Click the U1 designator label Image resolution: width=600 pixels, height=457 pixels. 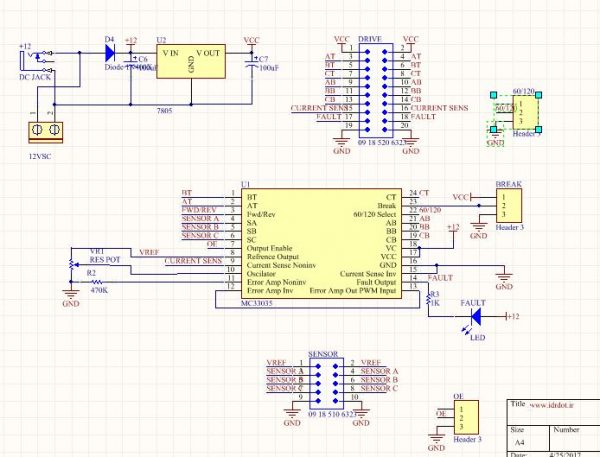(x=245, y=184)
